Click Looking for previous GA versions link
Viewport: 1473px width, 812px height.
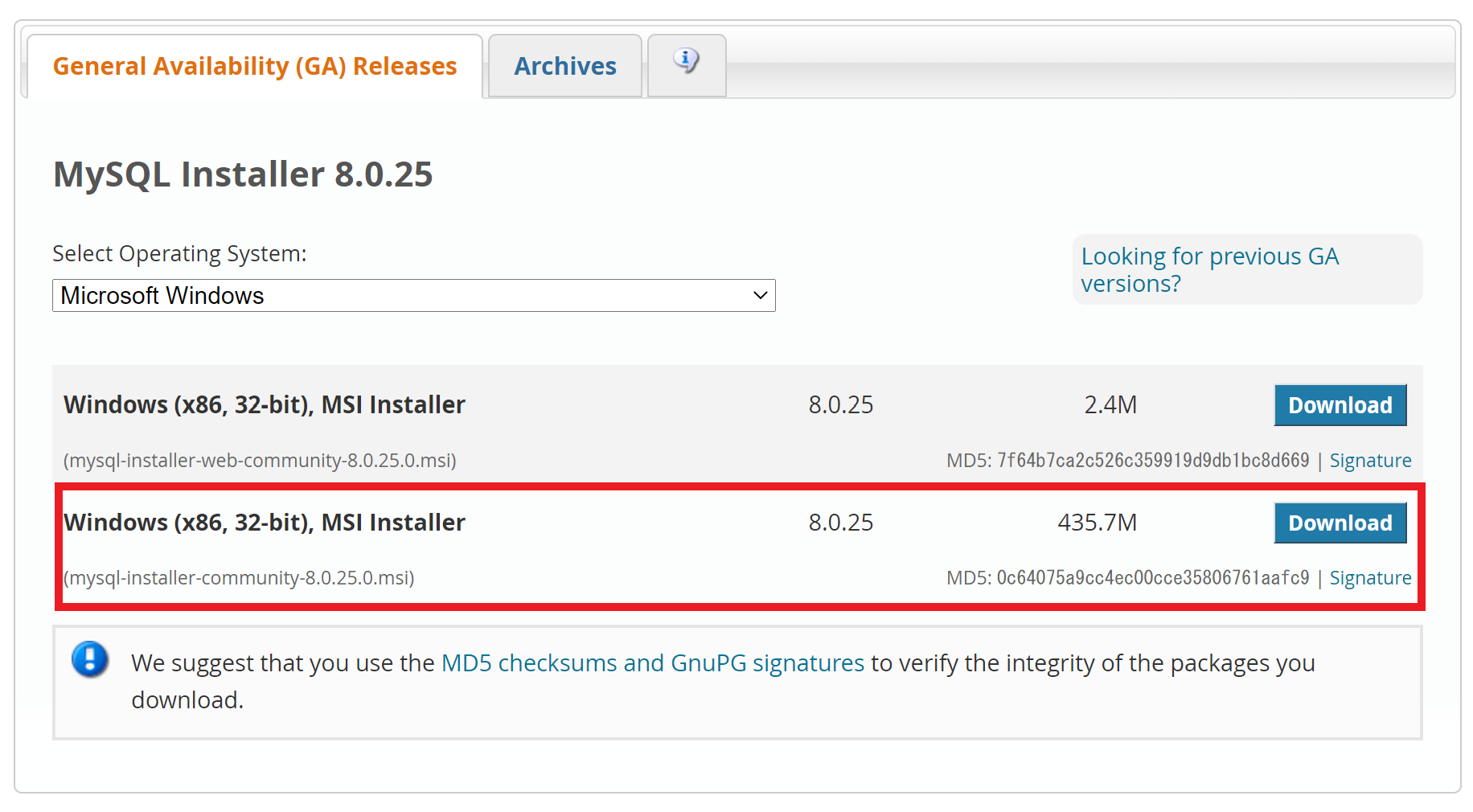point(1210,269)
